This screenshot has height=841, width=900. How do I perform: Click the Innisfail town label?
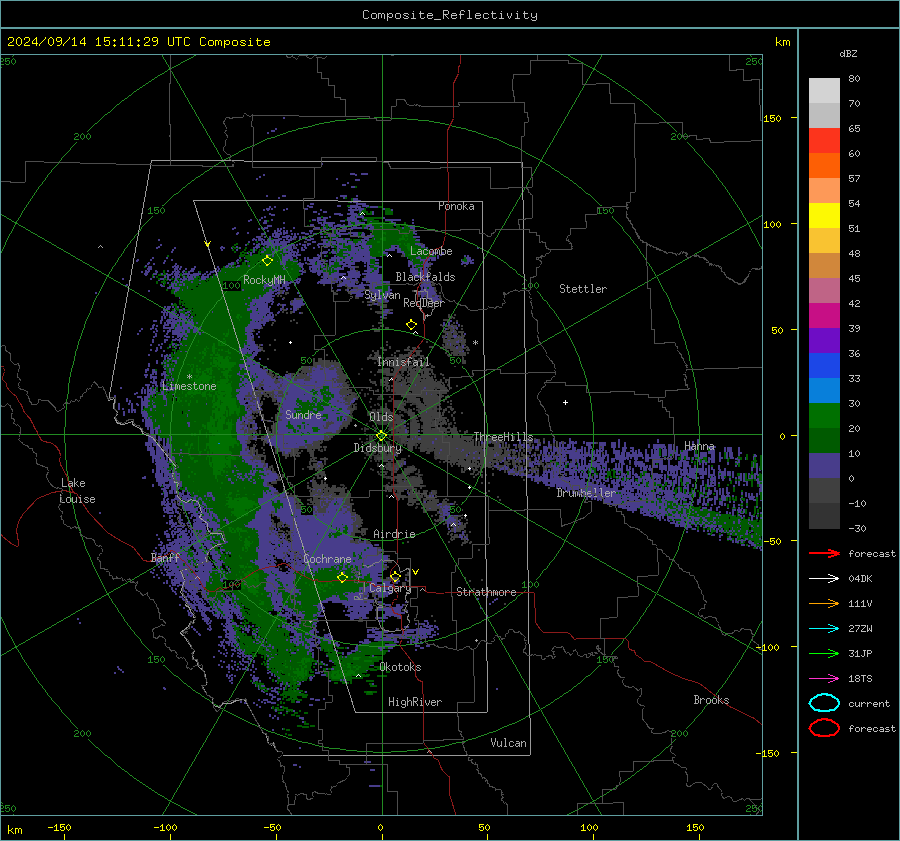(x=403, y=362)
